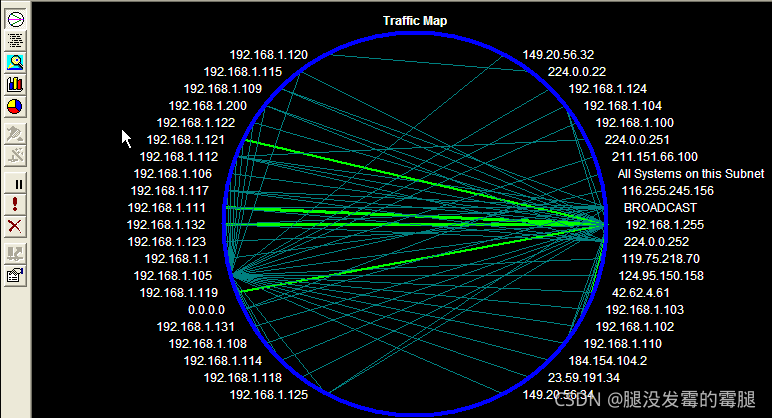Viewport: 772px width, 418px height.
Task: Select host 192.168.1.105 label
Action: (173, 276)
